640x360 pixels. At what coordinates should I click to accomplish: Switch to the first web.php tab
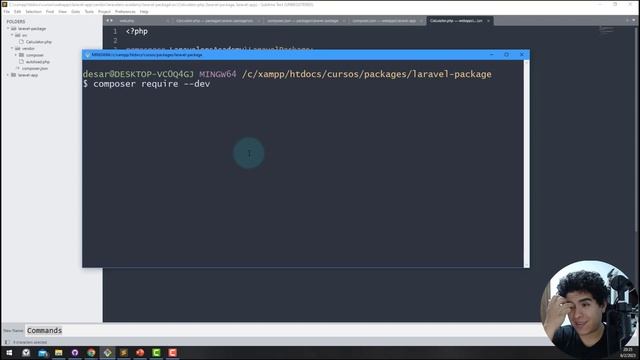(142, 20)
